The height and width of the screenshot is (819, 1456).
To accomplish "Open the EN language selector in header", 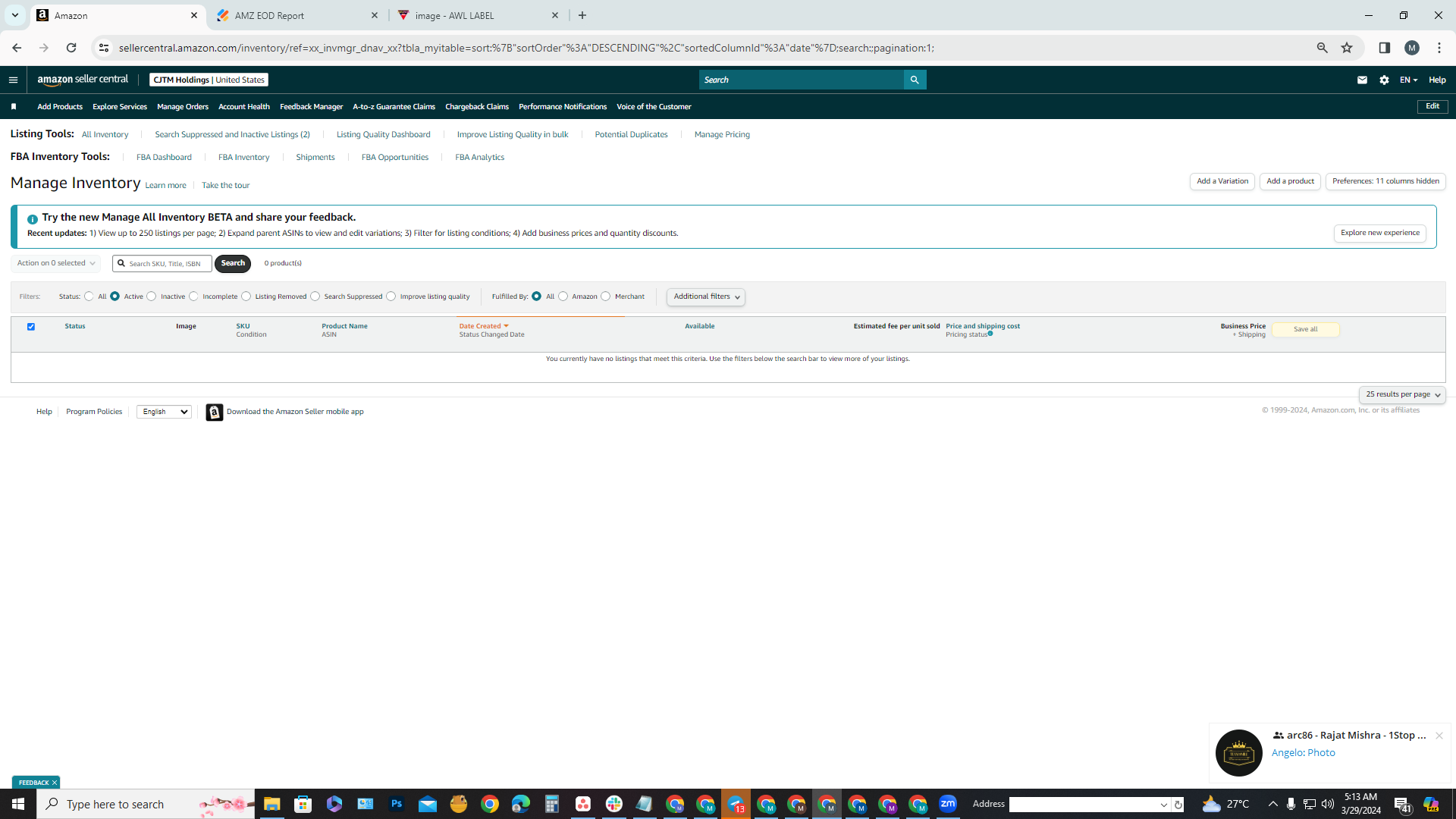I will (1408, 80).
